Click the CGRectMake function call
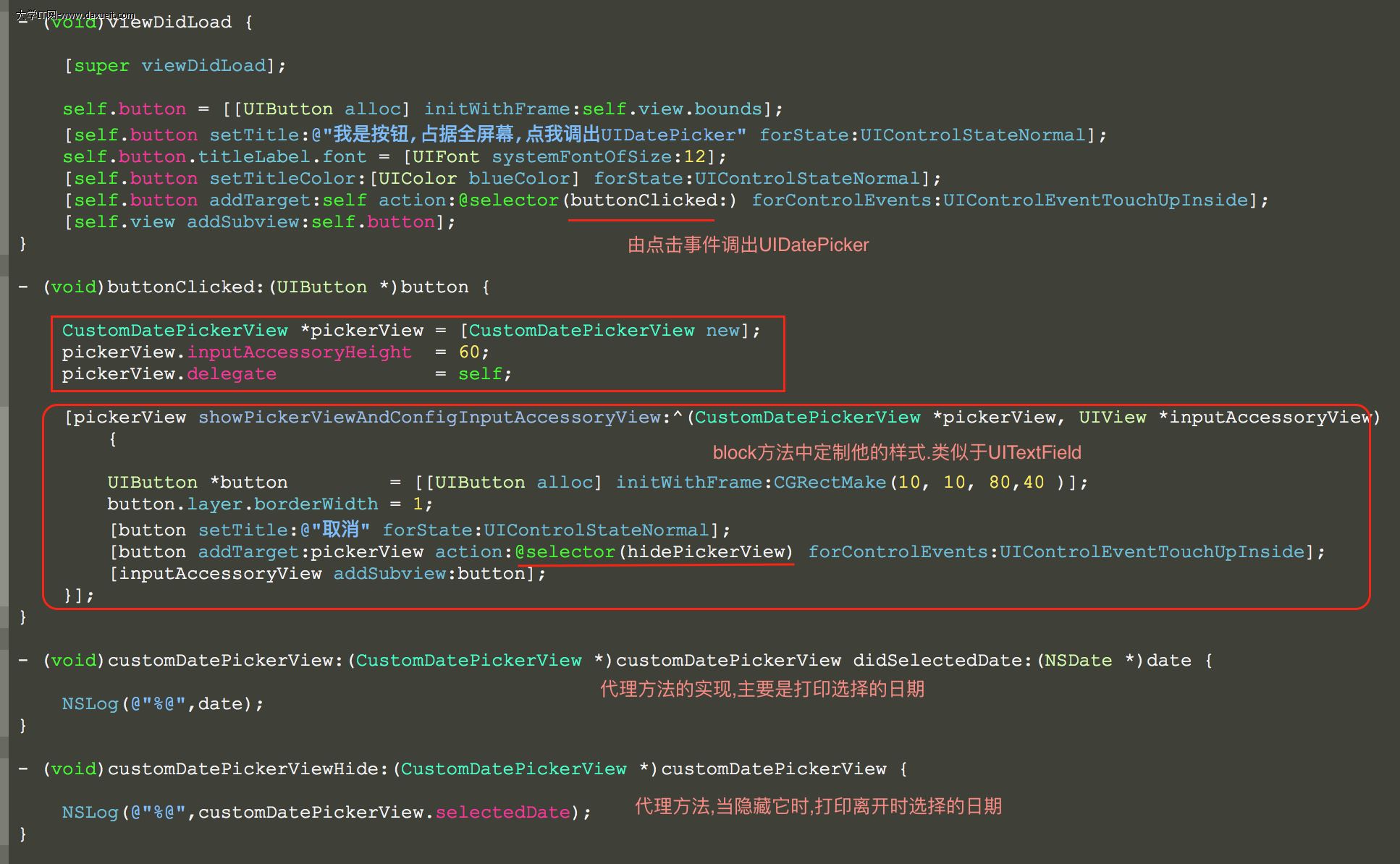This screenshot has height=864, width=1400. click(830, 483)
